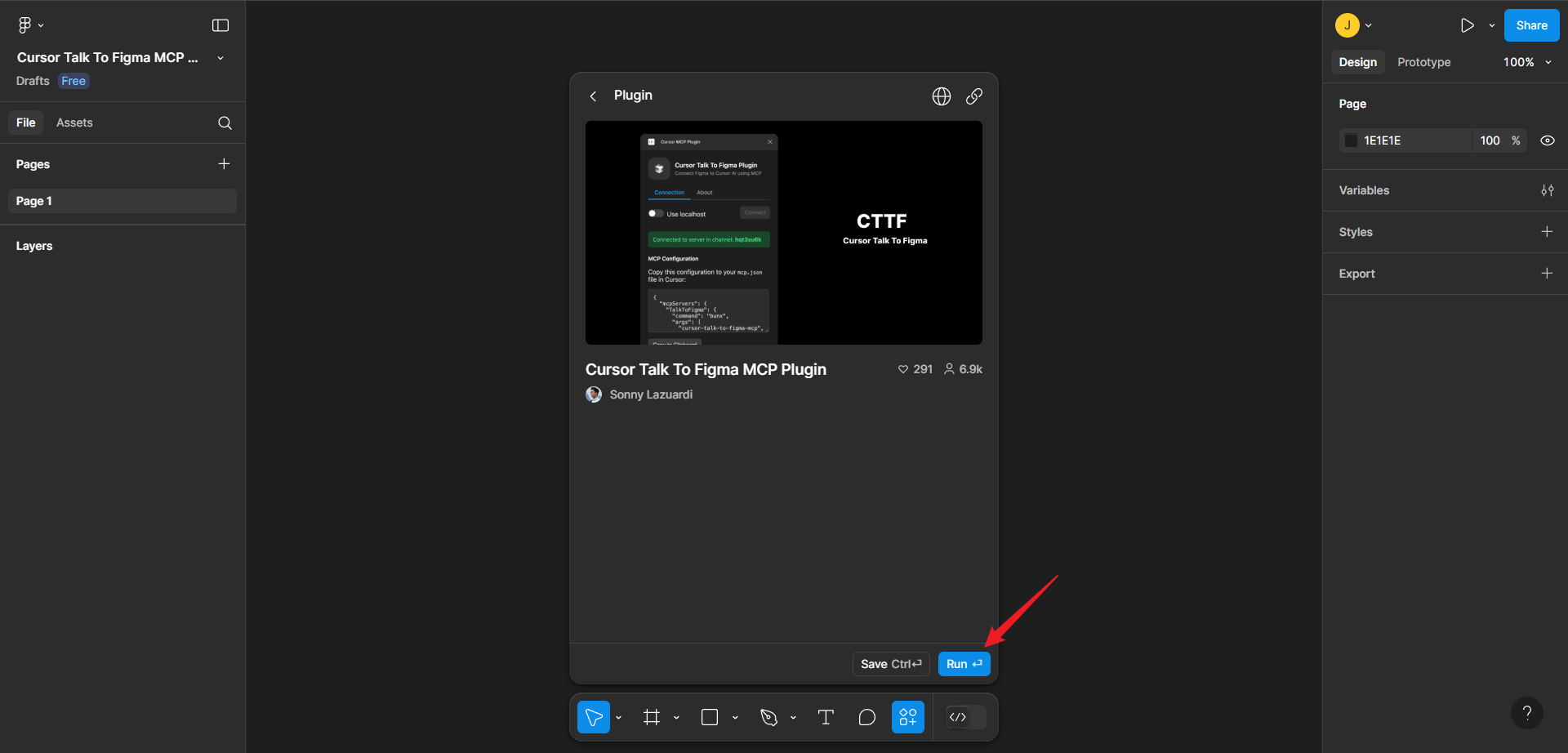Viewport: 1568px width, 753px height.
Task: Edit the 1E1E1E hex color field
Action: pos(1416,140)
